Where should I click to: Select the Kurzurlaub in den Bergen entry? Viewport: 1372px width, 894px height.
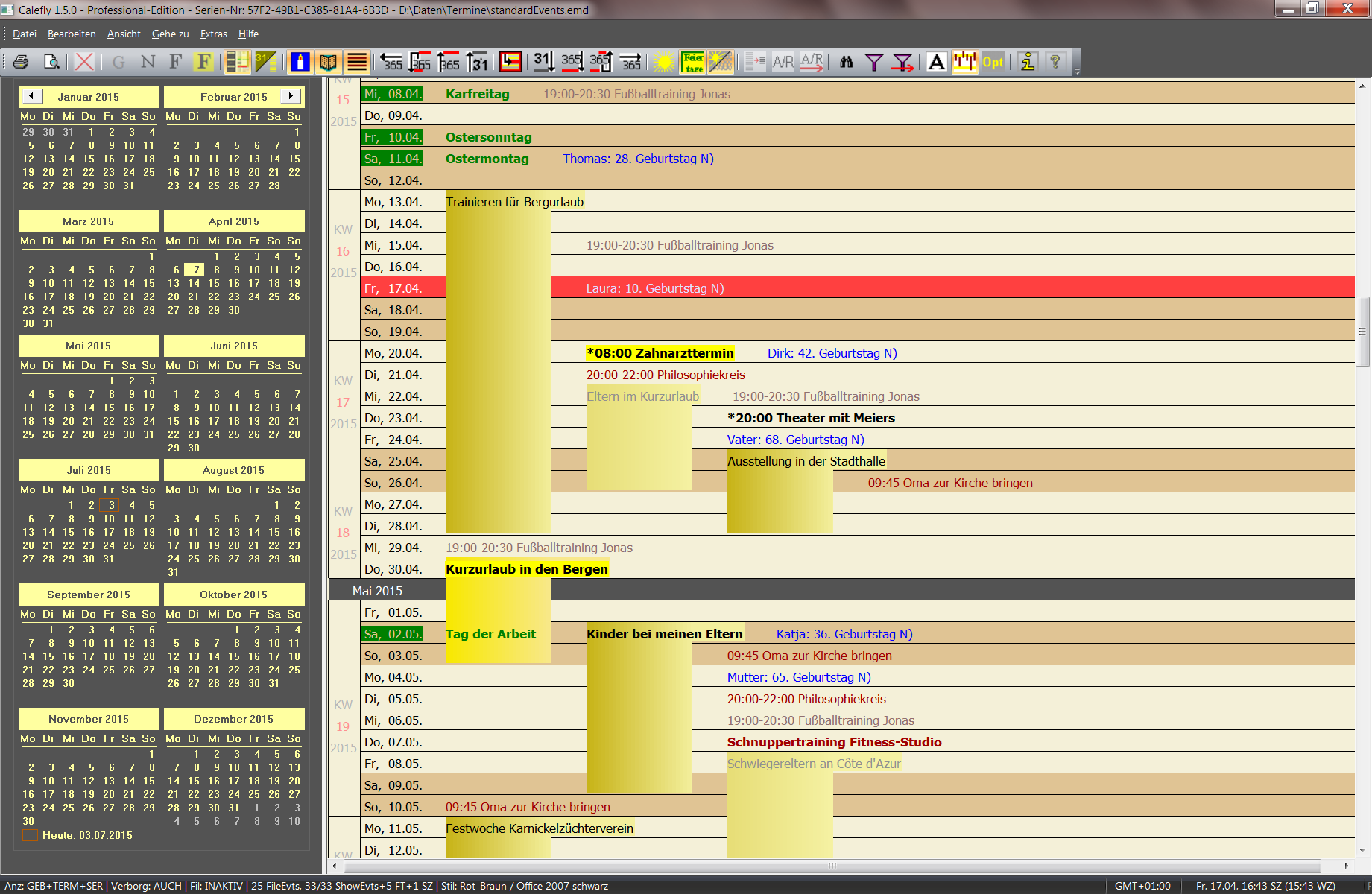click(527, 569)
